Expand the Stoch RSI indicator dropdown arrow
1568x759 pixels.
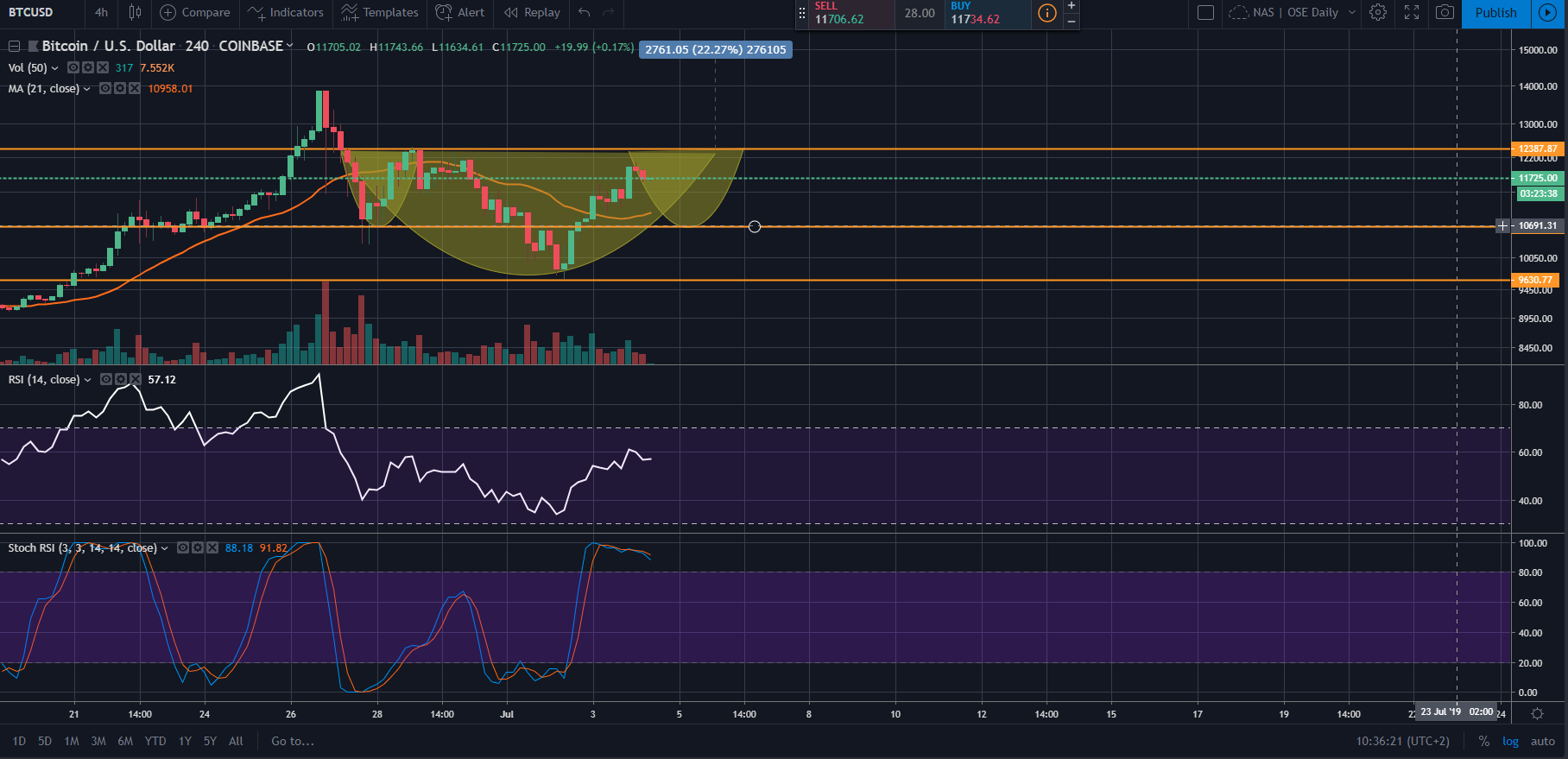pyautogui.click(x=165, y=548)
